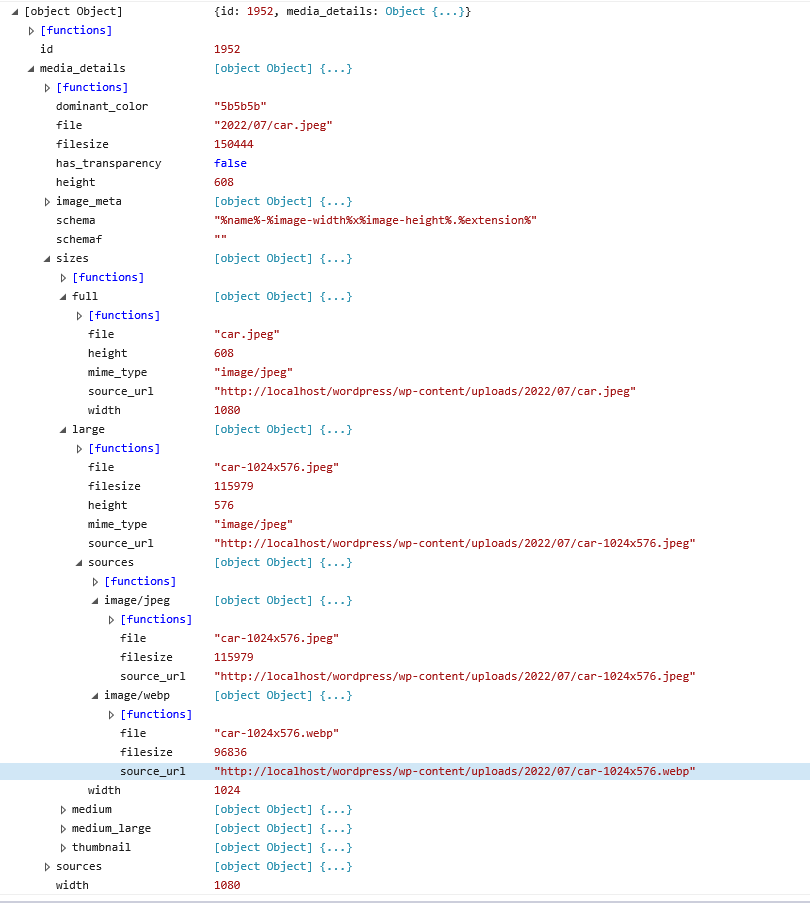Collapse the full size node
810x903 pixels.
(x=63, y=297)
